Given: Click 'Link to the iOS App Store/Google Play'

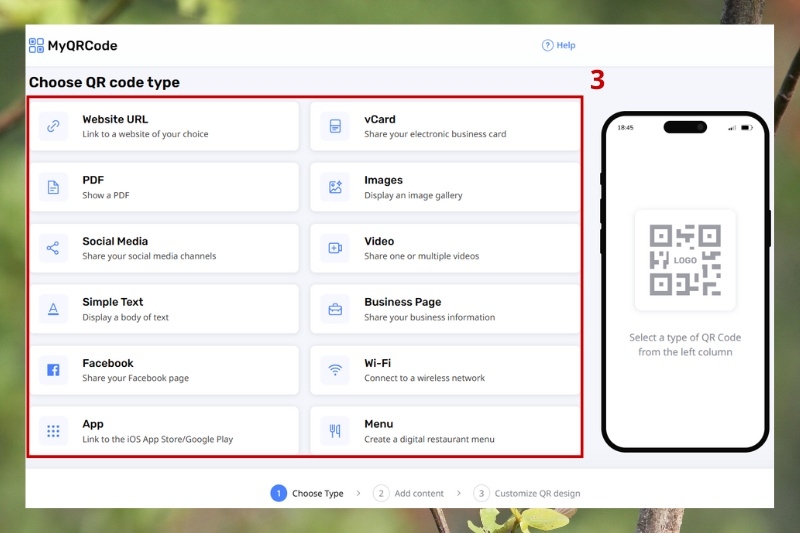Looking at the screenshot, I should [158, 439].
